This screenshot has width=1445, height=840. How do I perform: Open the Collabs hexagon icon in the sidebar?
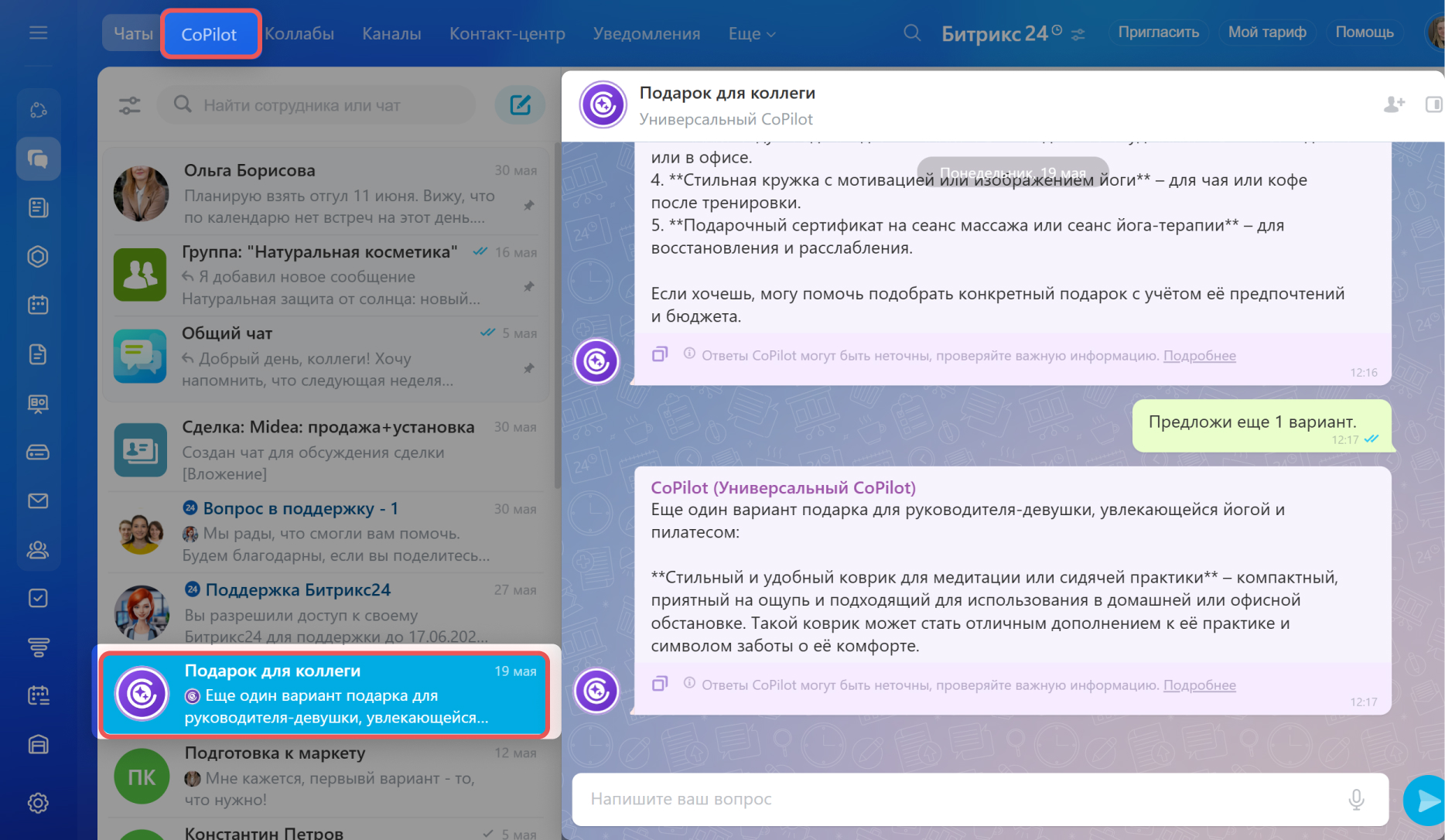coord(38,256)
